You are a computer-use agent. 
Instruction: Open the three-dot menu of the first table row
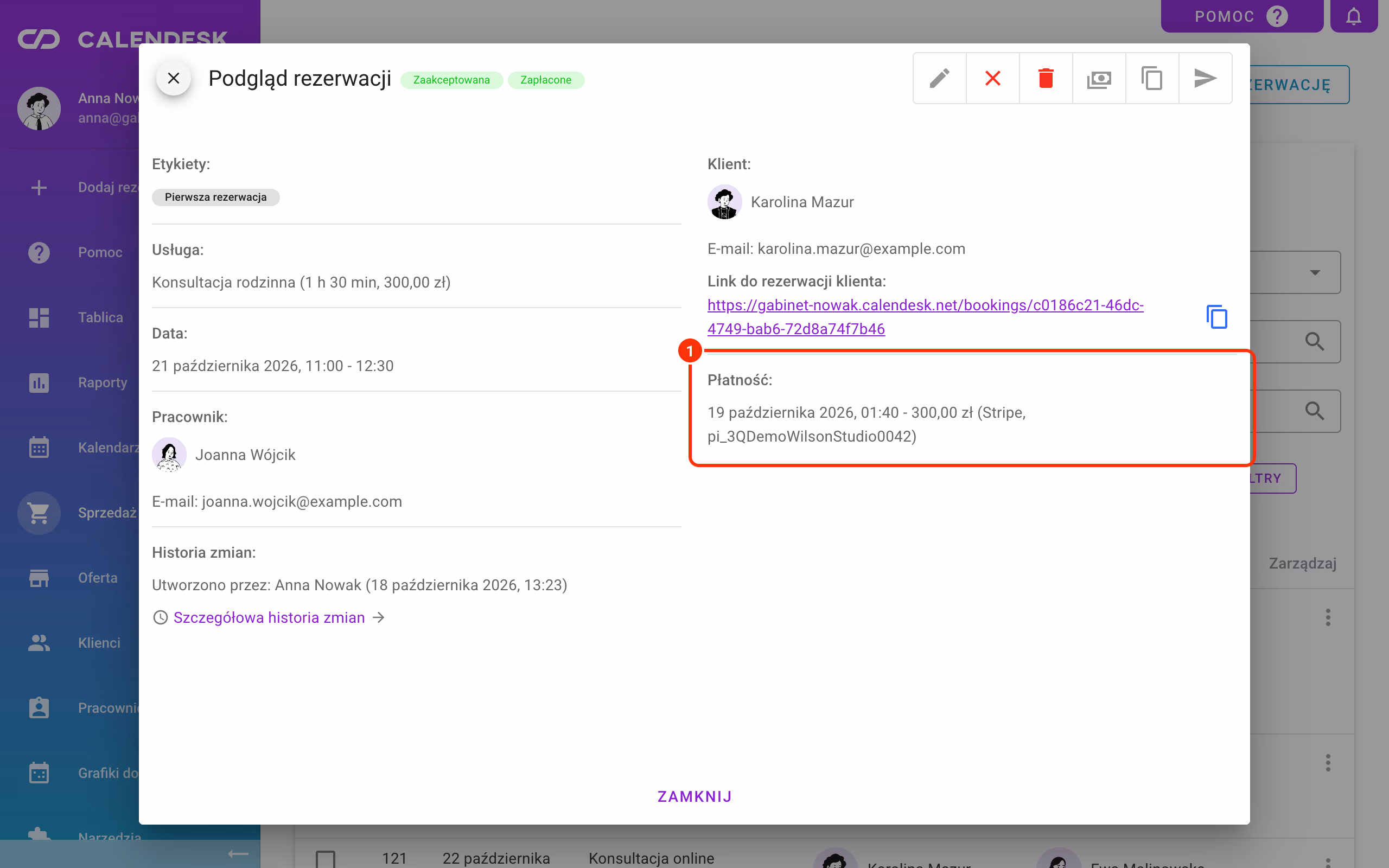tap(1328, 618)
